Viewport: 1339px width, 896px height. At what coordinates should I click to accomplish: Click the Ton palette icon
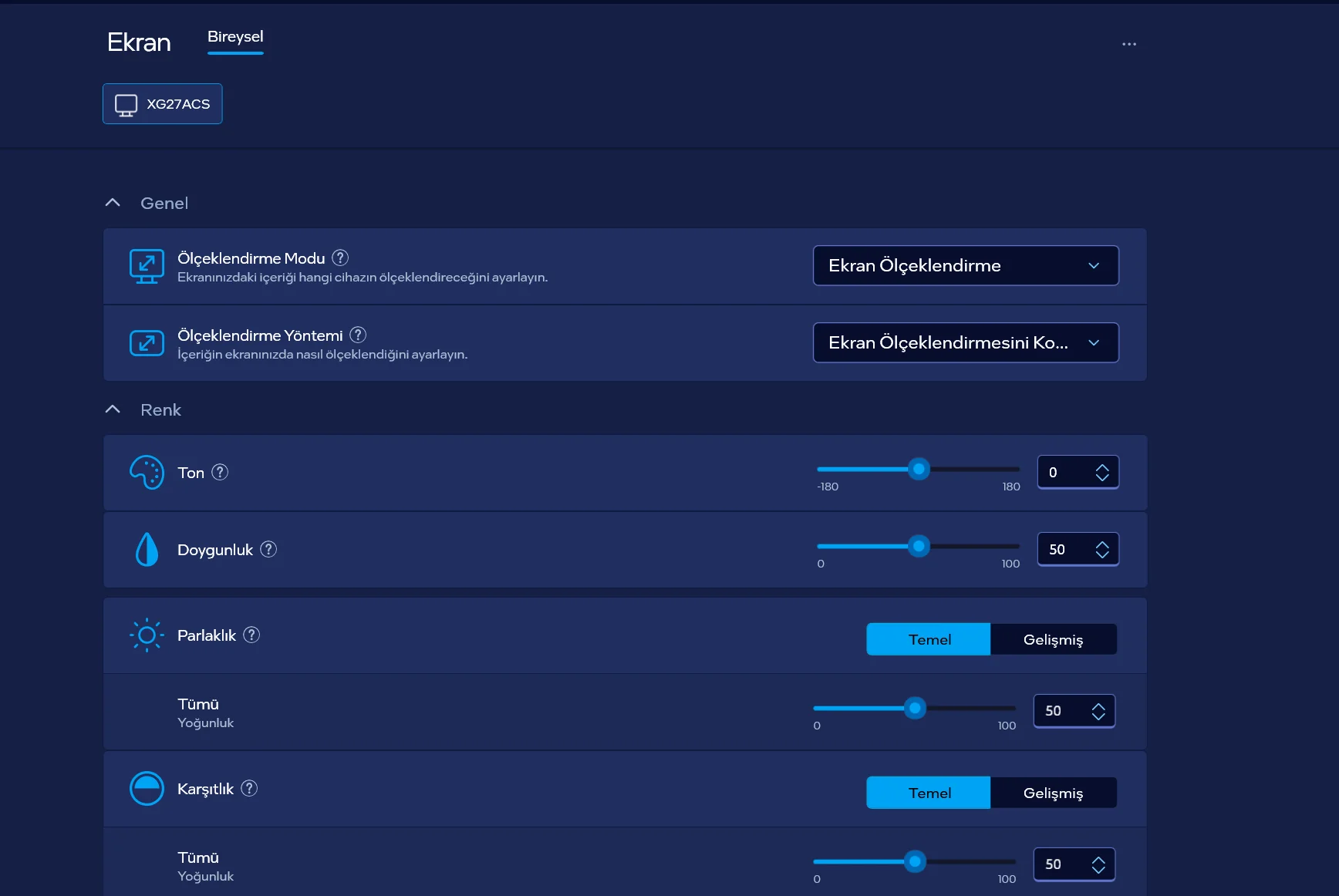tap(147, 473)
